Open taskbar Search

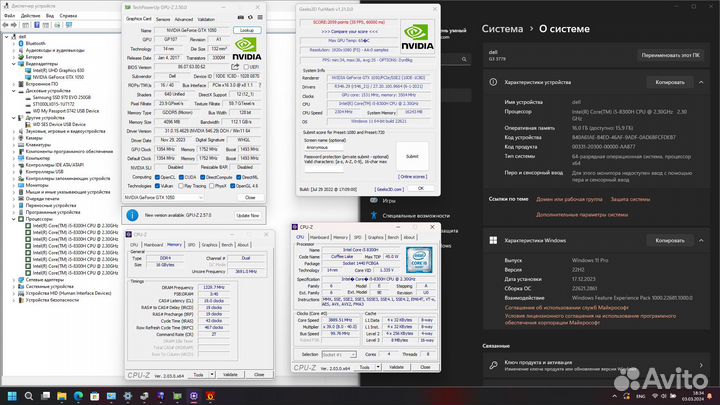[x=28, y=396]
